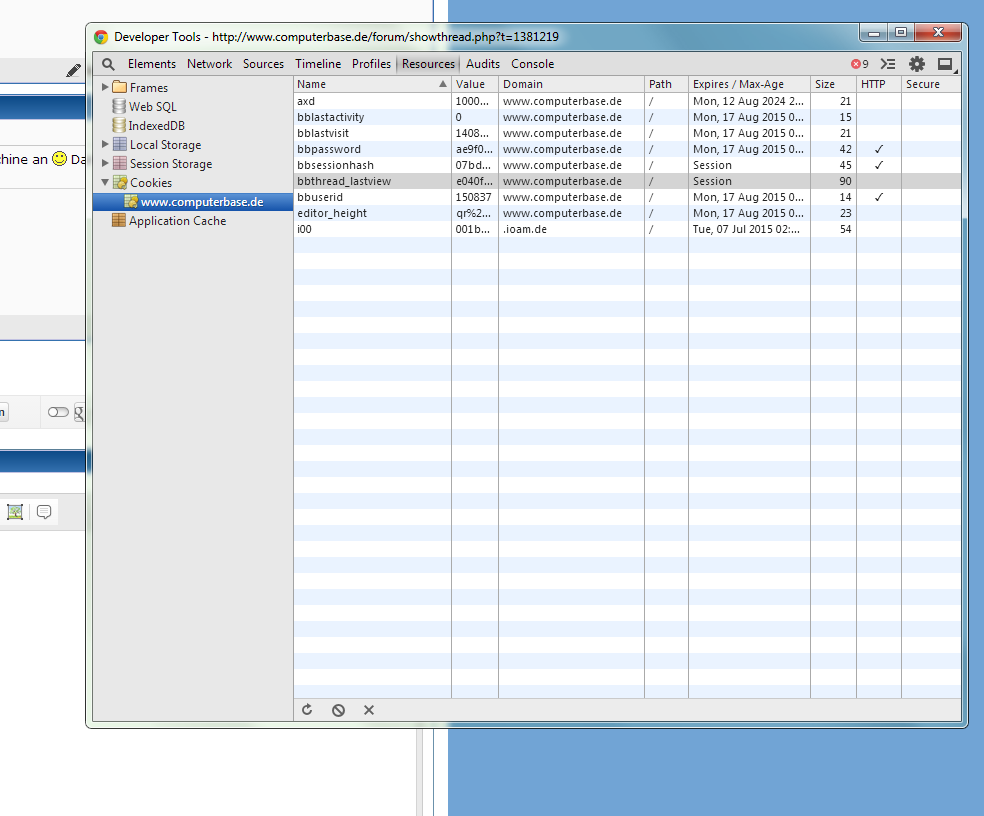This screenshot has height=816, width=984.
Task: Select the Resources tab
Action: tap(429, 64)
